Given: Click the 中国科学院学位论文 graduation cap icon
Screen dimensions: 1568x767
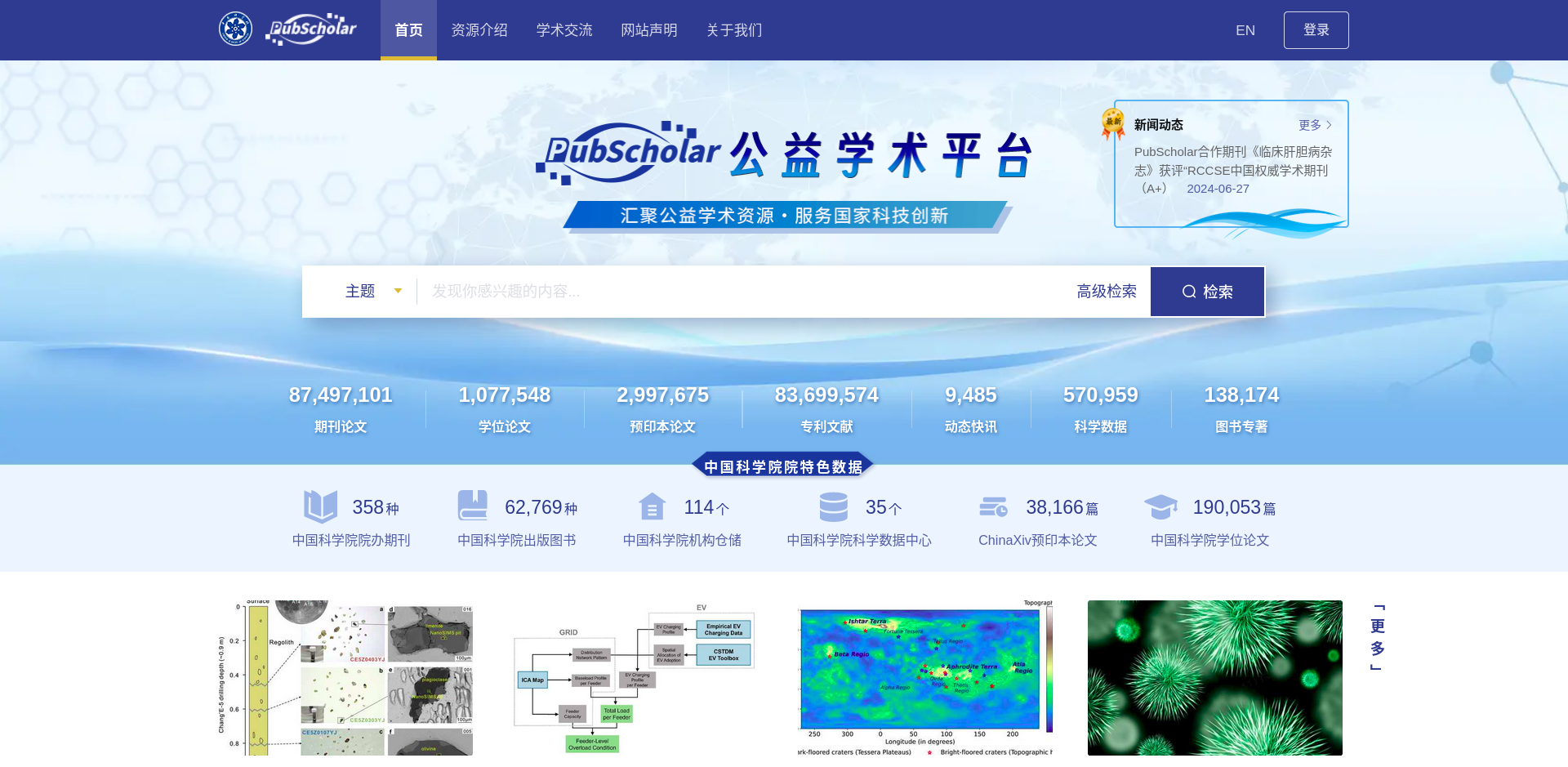Looking at the screenshot, I should click(x=1162, y=506).
